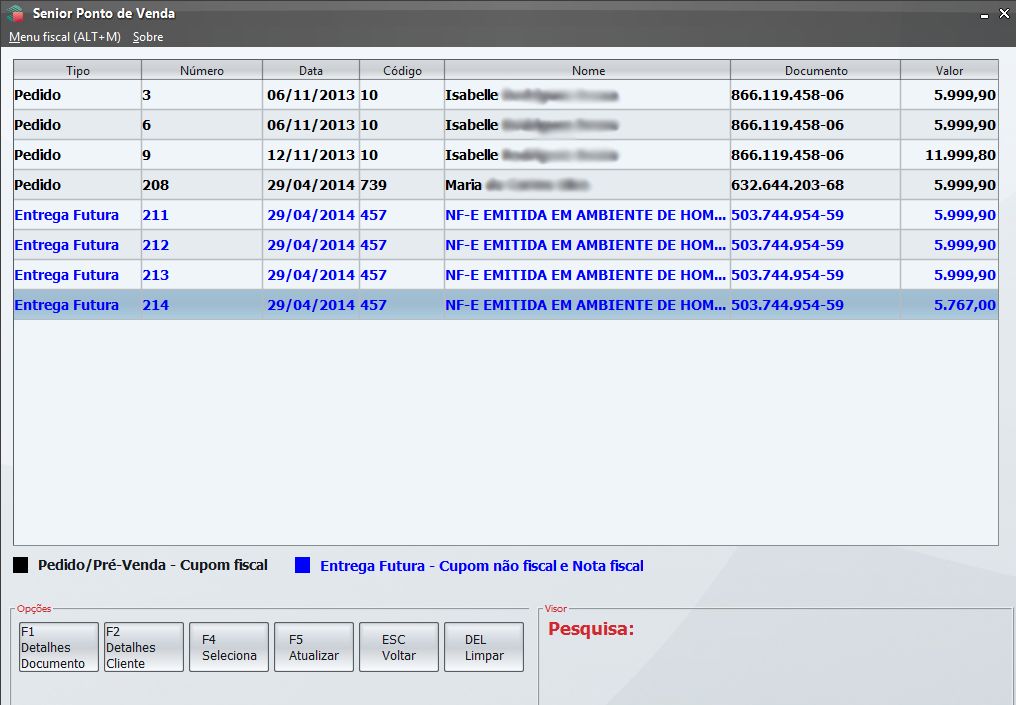Sort by the Tipo column header

tap(78, 70)
